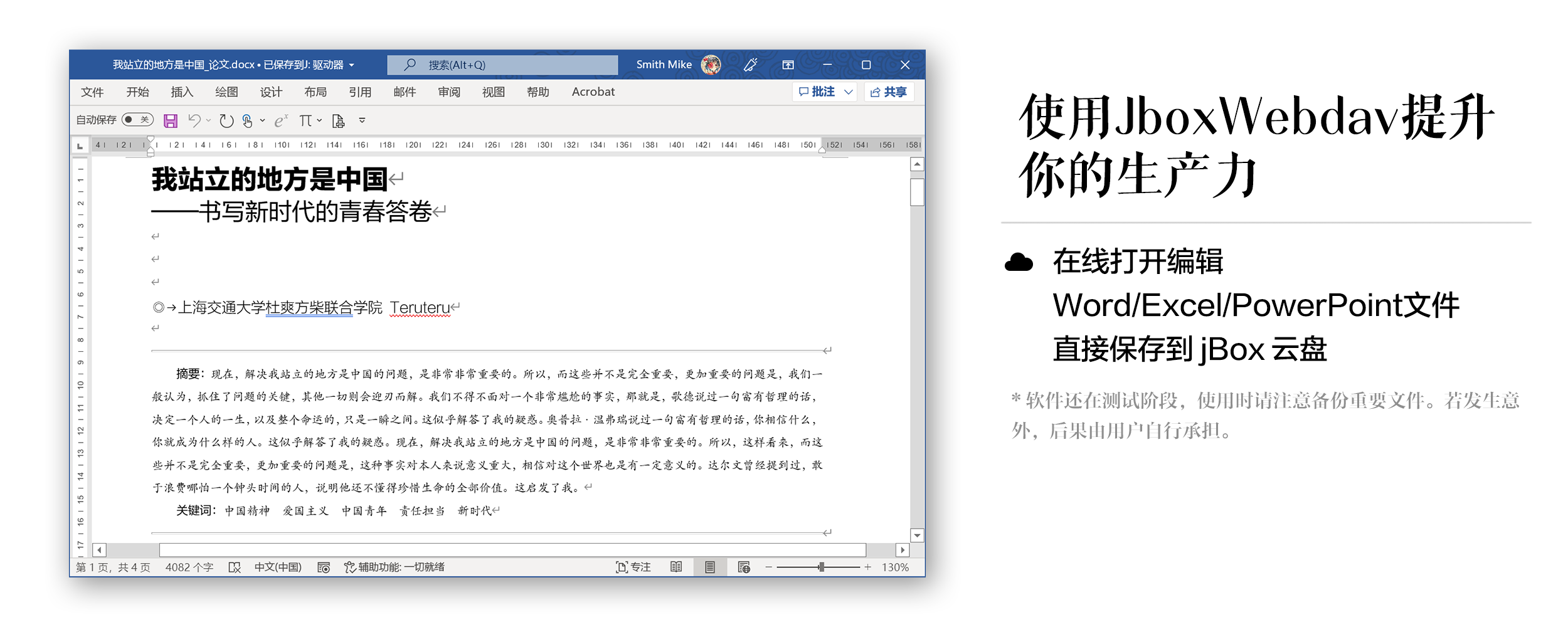Switch to the 引用 tab
This screenshot has height=627, width=1568.
pos(360,92)
